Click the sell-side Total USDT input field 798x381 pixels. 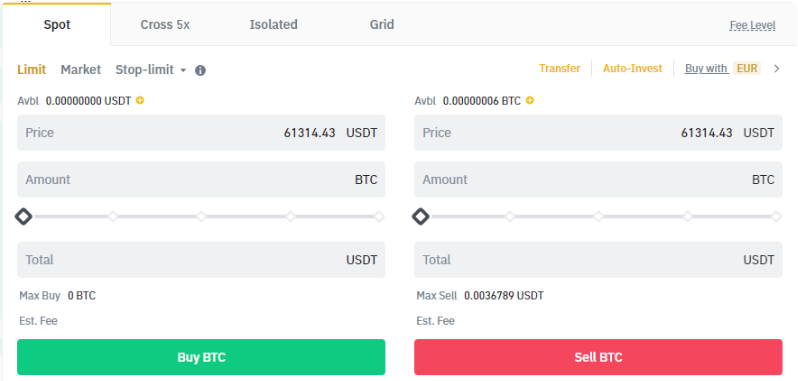pos(598,260)
